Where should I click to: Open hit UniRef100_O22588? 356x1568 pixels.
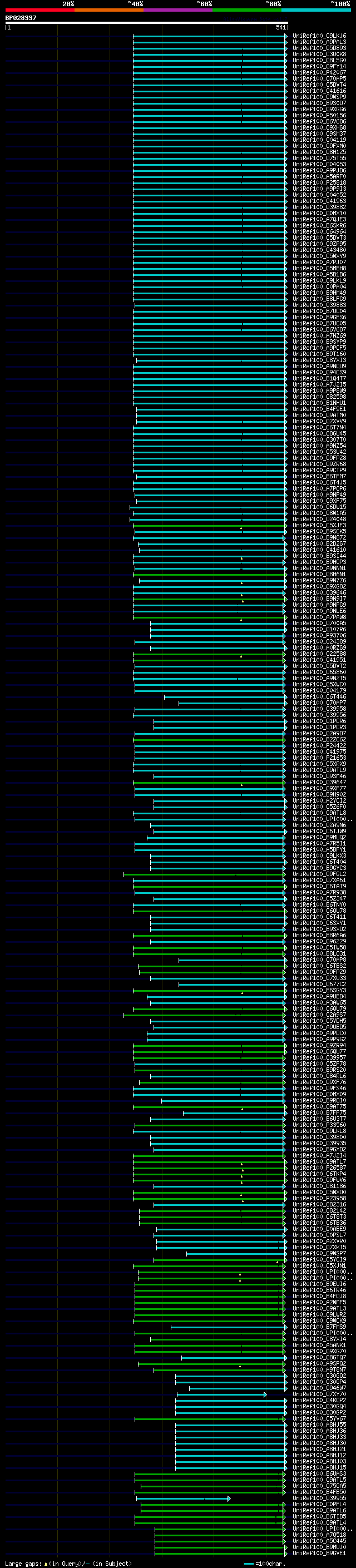point(319,654)
